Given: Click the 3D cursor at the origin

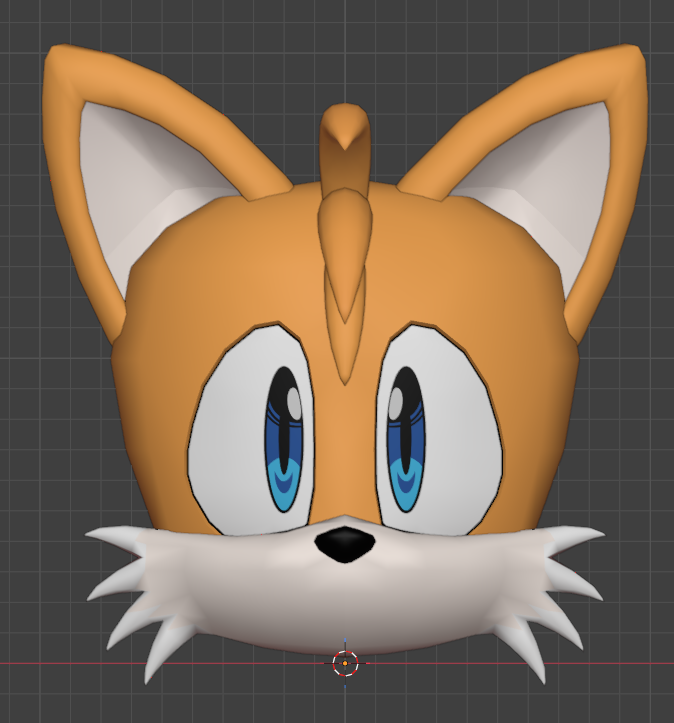Looking at the screenshot, I should (345, 663).
